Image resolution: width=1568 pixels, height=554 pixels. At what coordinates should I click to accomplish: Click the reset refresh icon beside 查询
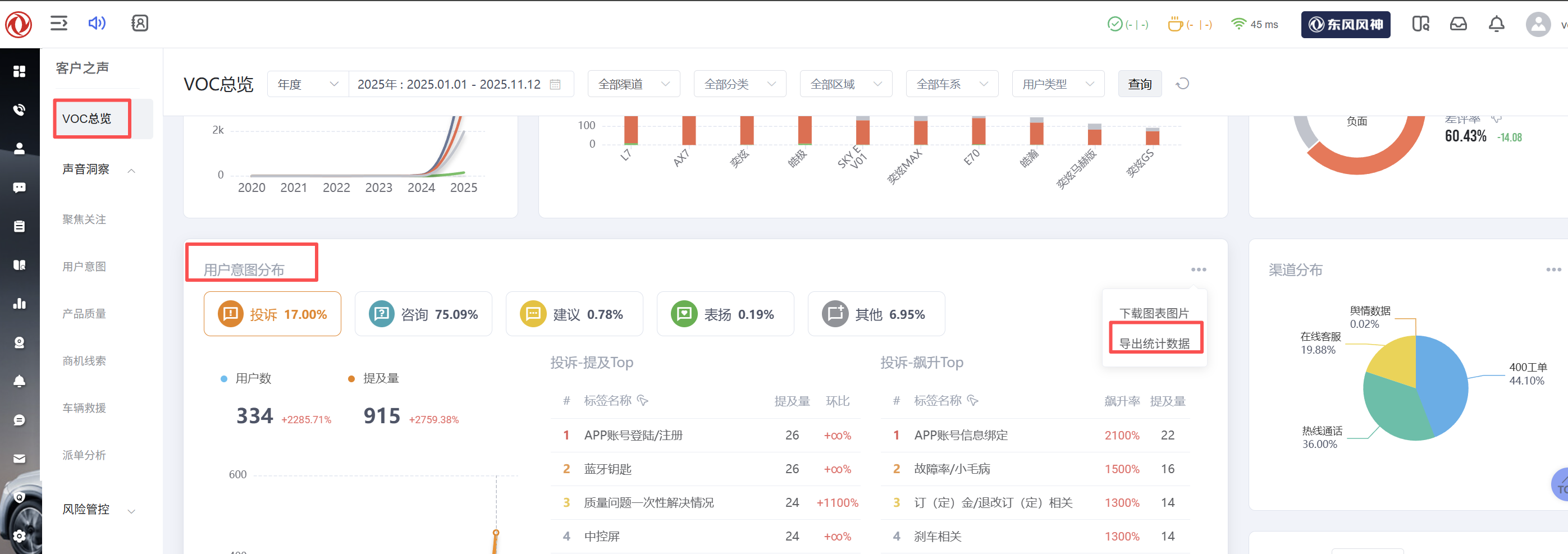click(x=1182, y=84)
